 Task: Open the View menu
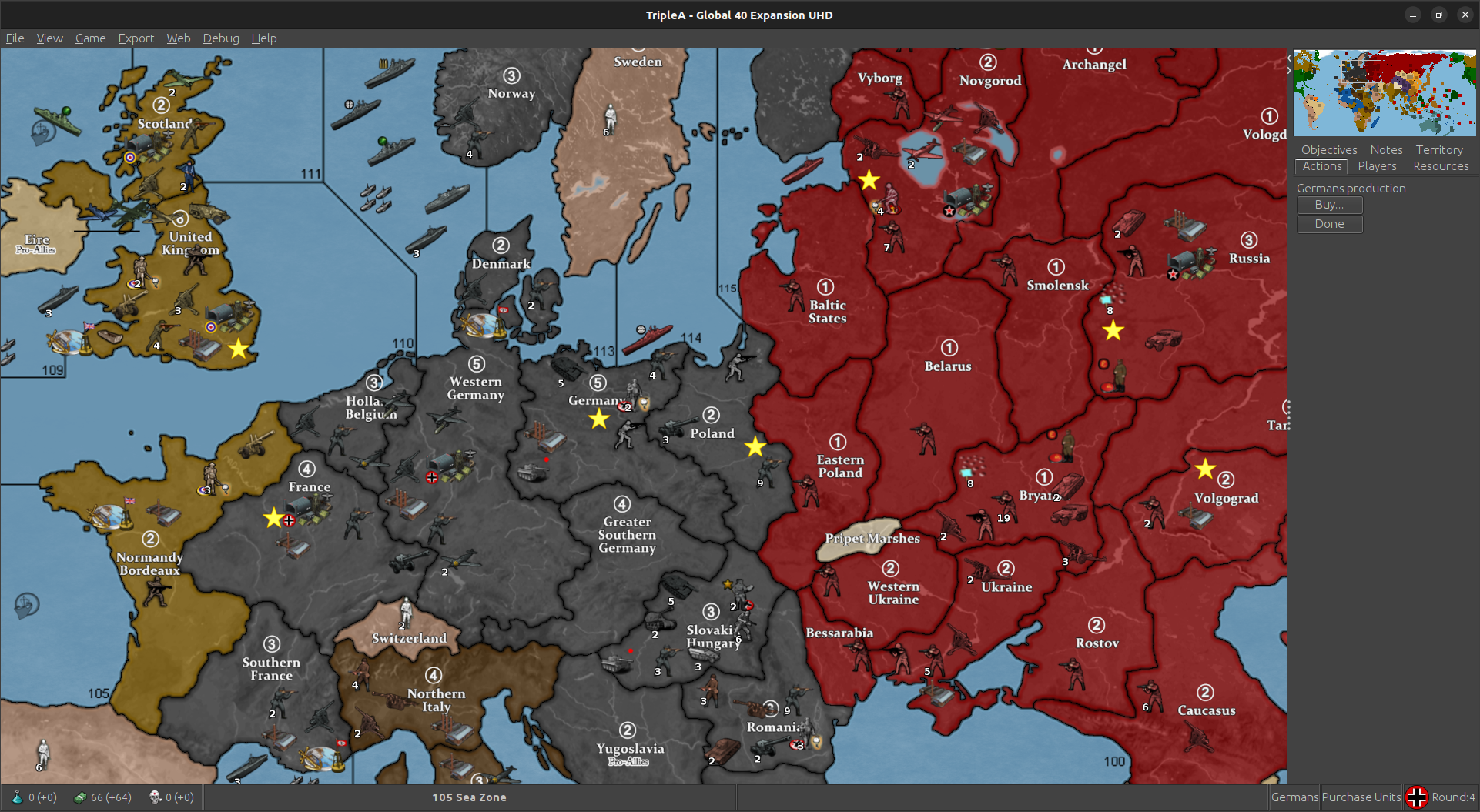49,38
